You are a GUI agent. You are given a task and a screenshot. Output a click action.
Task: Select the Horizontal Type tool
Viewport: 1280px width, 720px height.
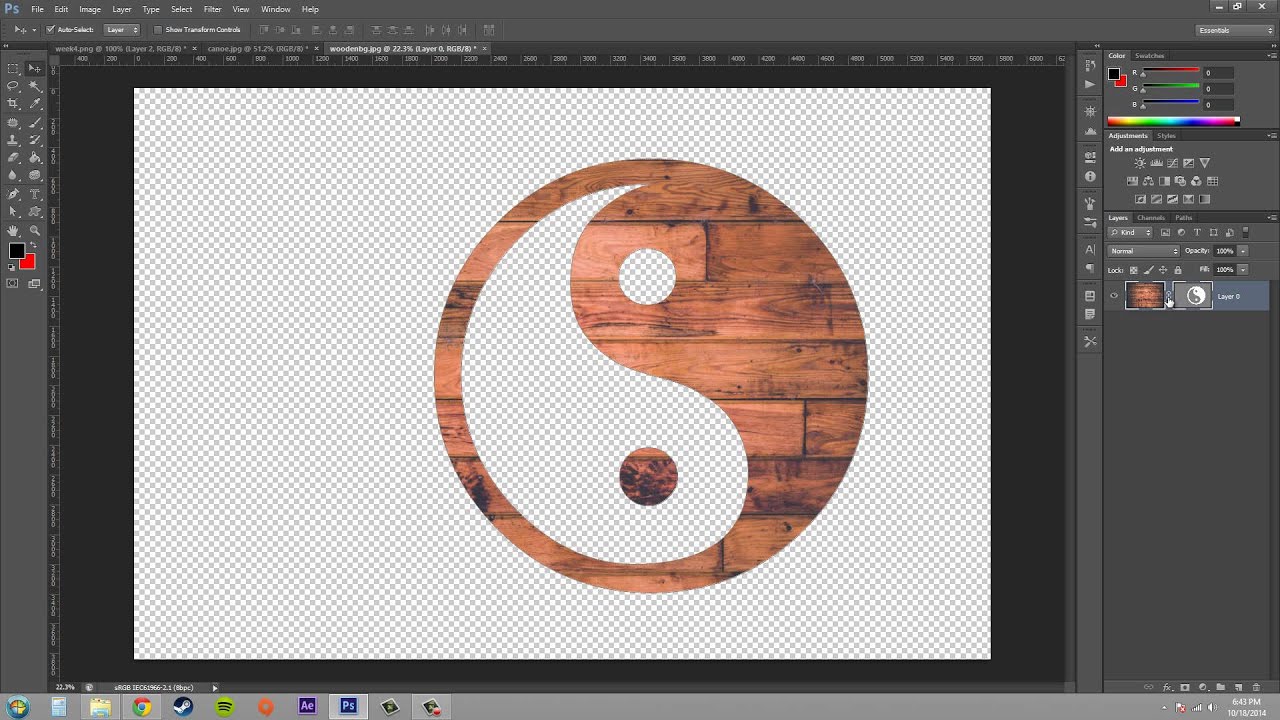33,193
